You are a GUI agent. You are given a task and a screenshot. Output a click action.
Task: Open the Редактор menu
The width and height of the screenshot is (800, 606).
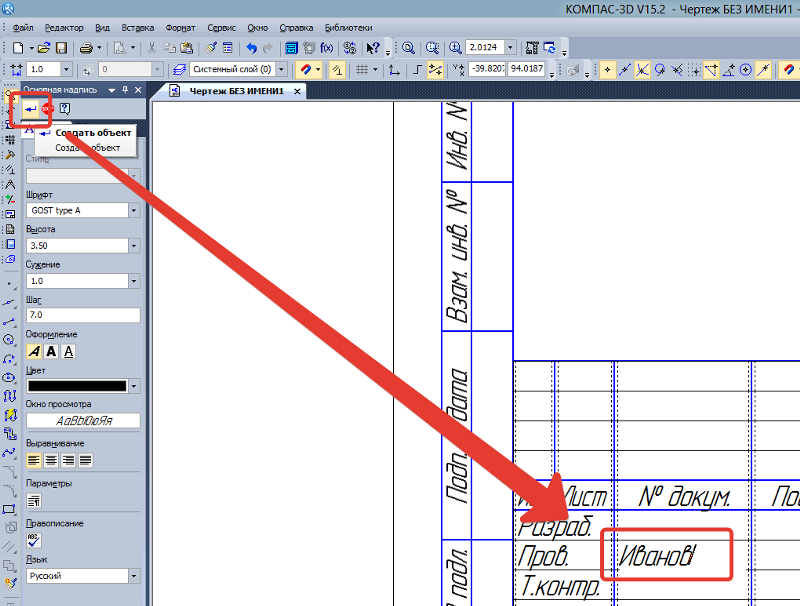64,28
